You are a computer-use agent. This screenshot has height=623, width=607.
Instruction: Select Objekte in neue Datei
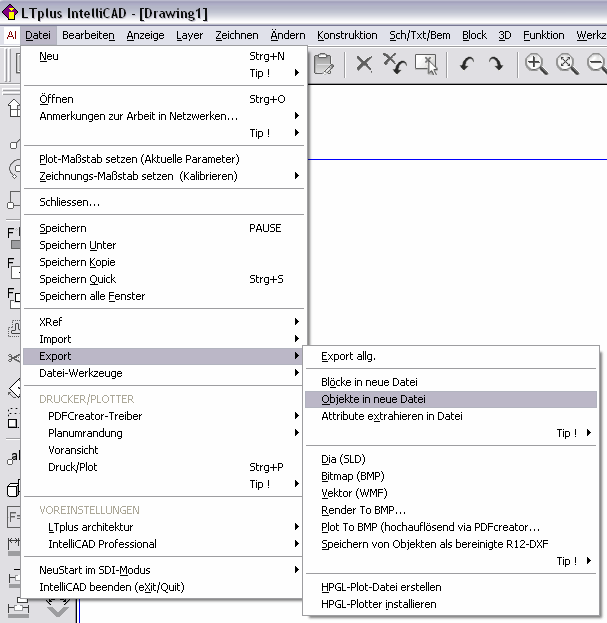click(x=451, y=399)
